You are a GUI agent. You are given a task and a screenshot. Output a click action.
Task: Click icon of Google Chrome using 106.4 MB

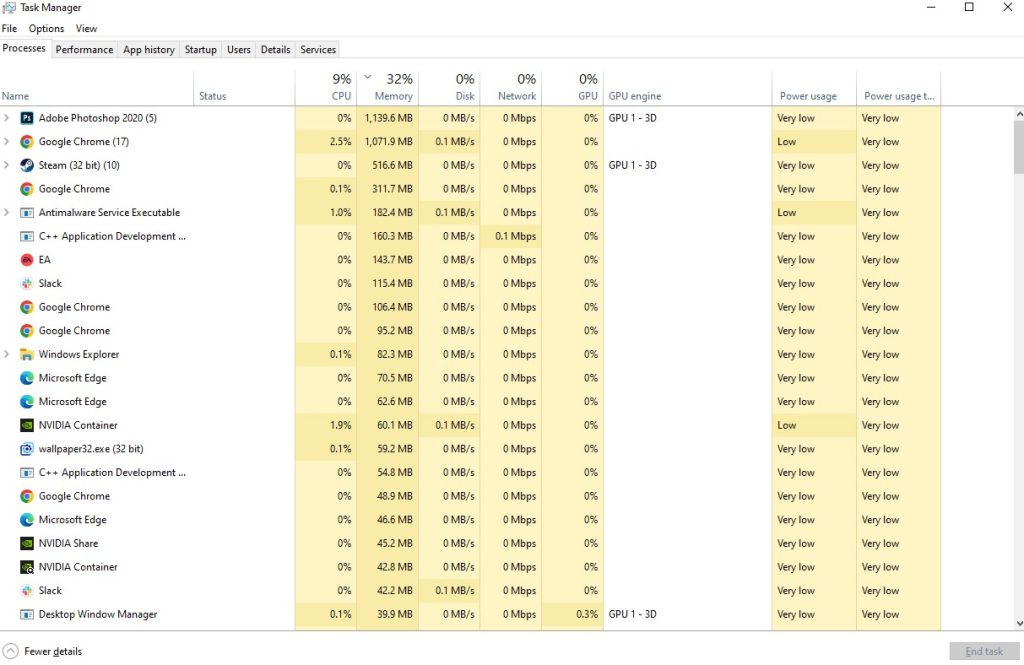tap(27, 307)
